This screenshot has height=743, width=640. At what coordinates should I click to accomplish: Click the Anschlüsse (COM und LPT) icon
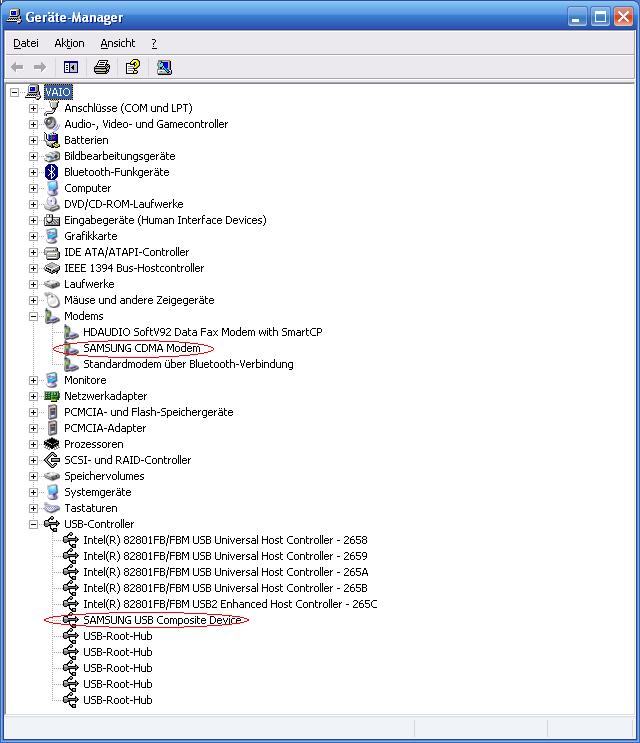(x=52, y=108)
